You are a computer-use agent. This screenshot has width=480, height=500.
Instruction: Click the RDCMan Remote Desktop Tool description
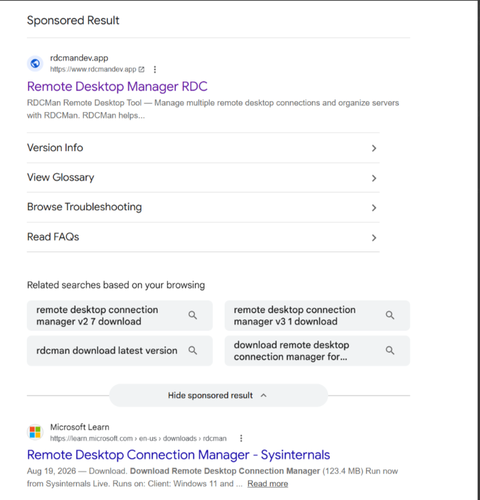[x=213, y=109]
